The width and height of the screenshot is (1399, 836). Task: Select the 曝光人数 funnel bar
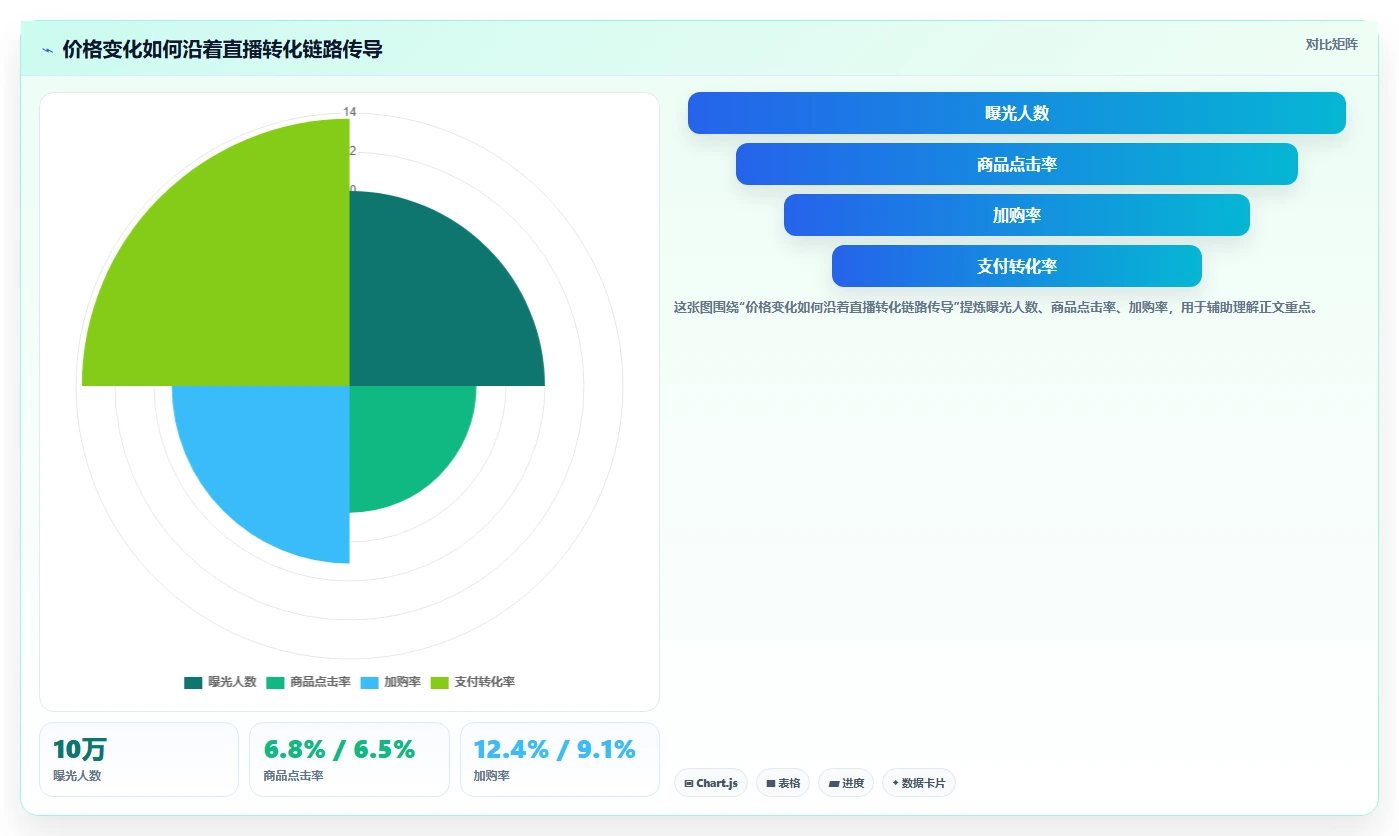pyautogui.click(x=1016, y=113)
